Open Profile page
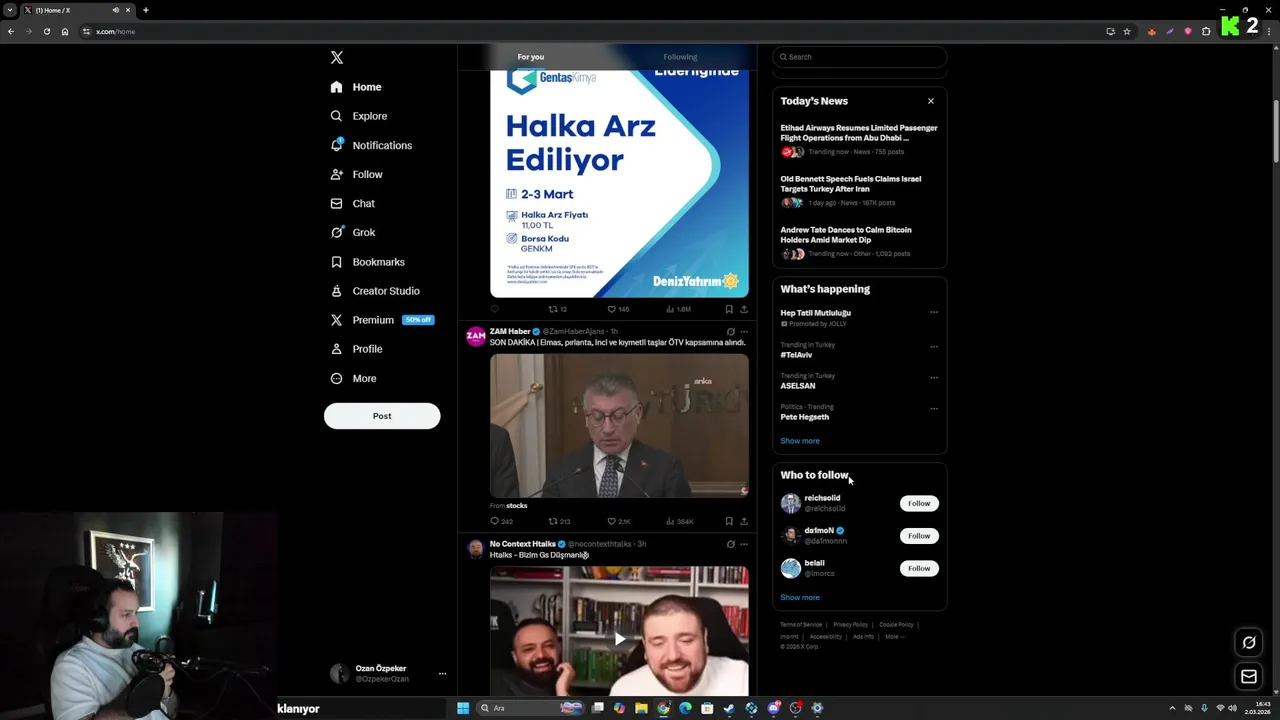1280x720 pixels. [356, 349]
